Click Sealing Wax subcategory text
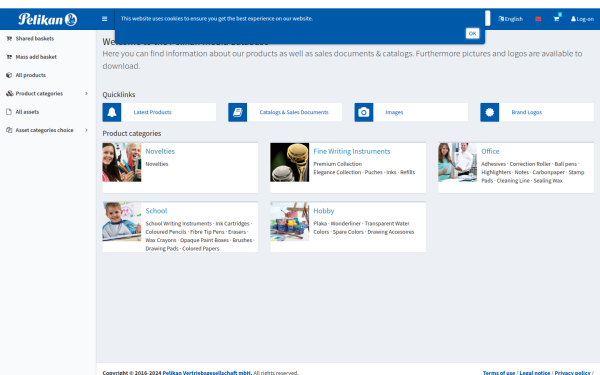 pos(548,181)
